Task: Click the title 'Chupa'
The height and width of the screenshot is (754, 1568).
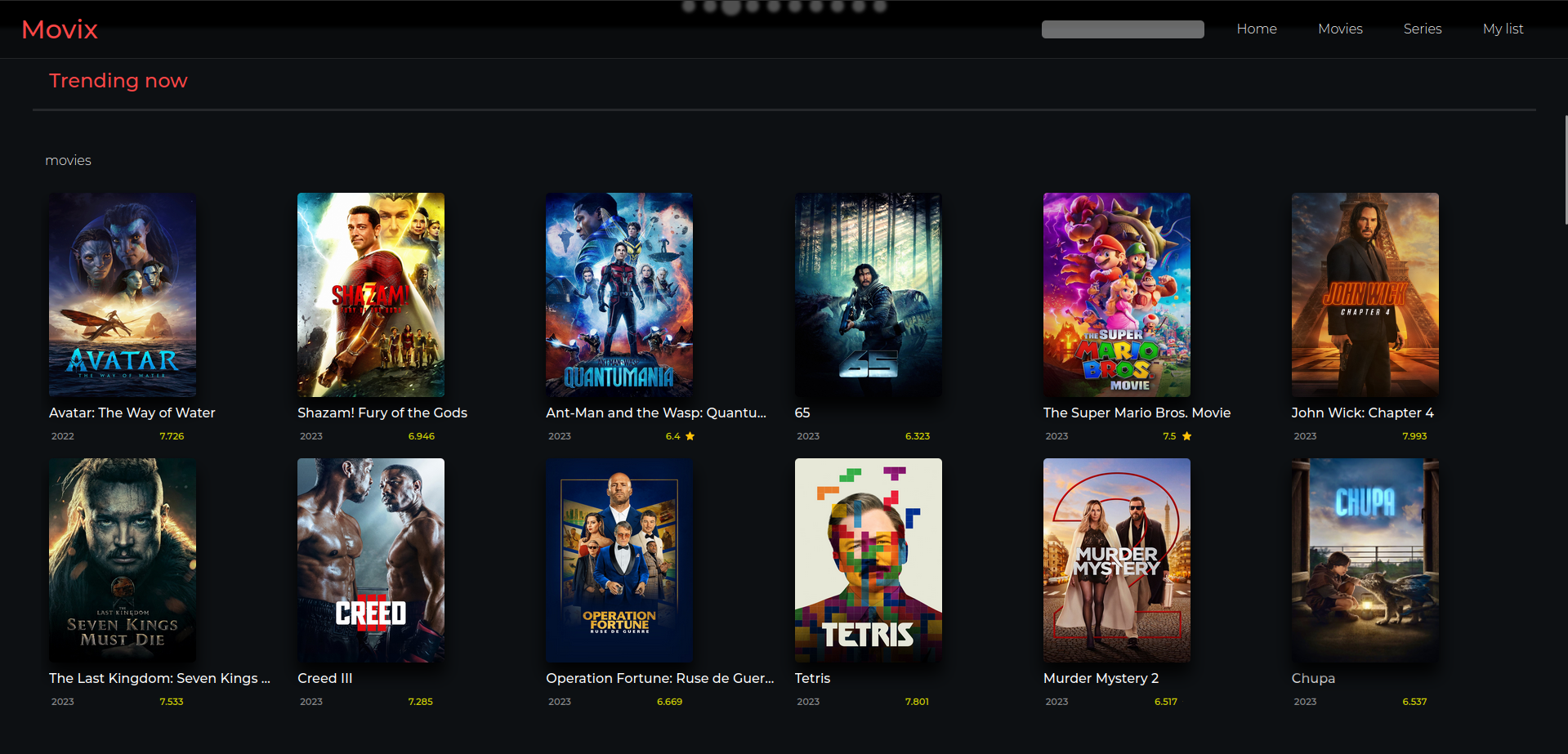Action: point(1313,679)
